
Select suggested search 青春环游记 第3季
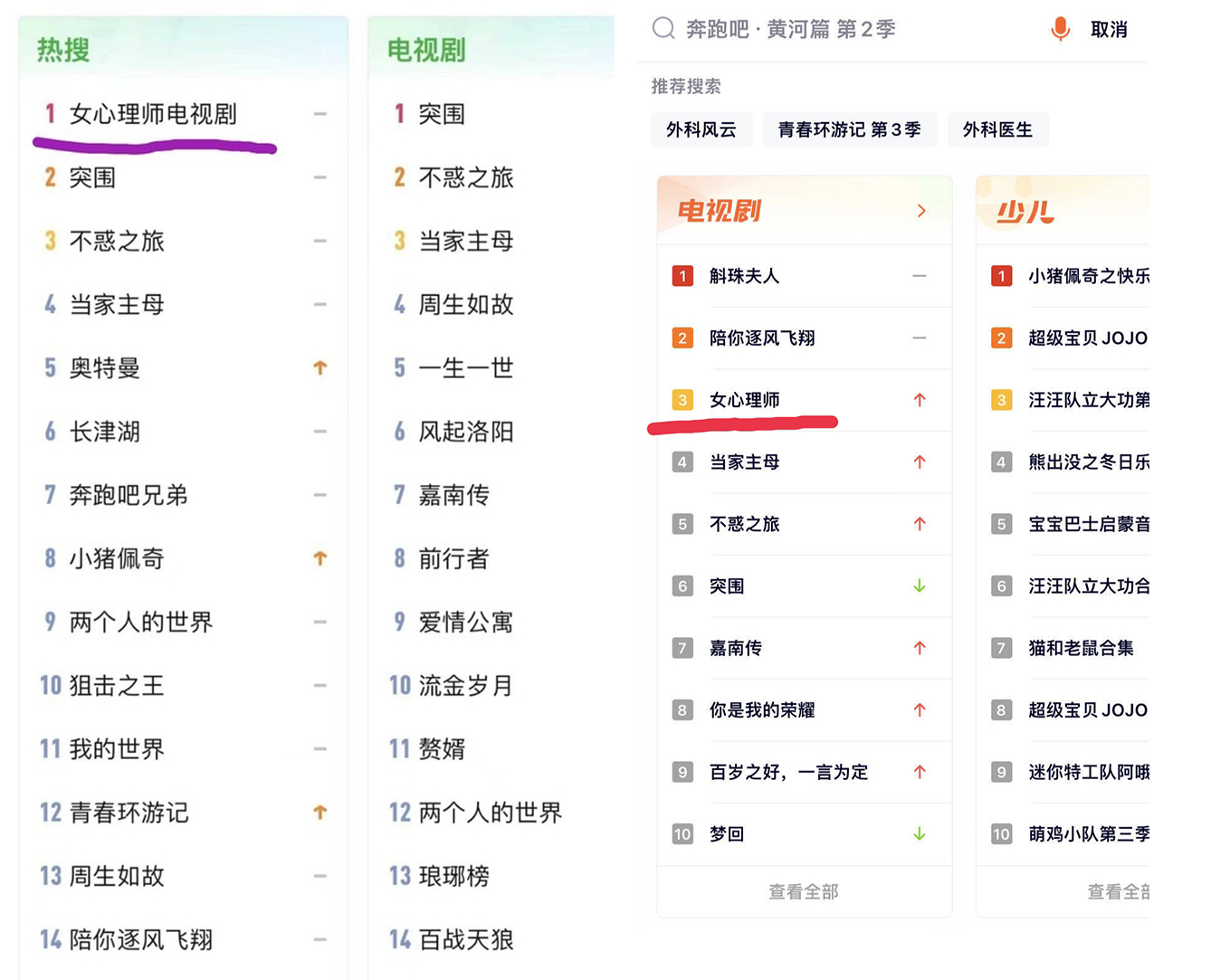pos(850,129)
